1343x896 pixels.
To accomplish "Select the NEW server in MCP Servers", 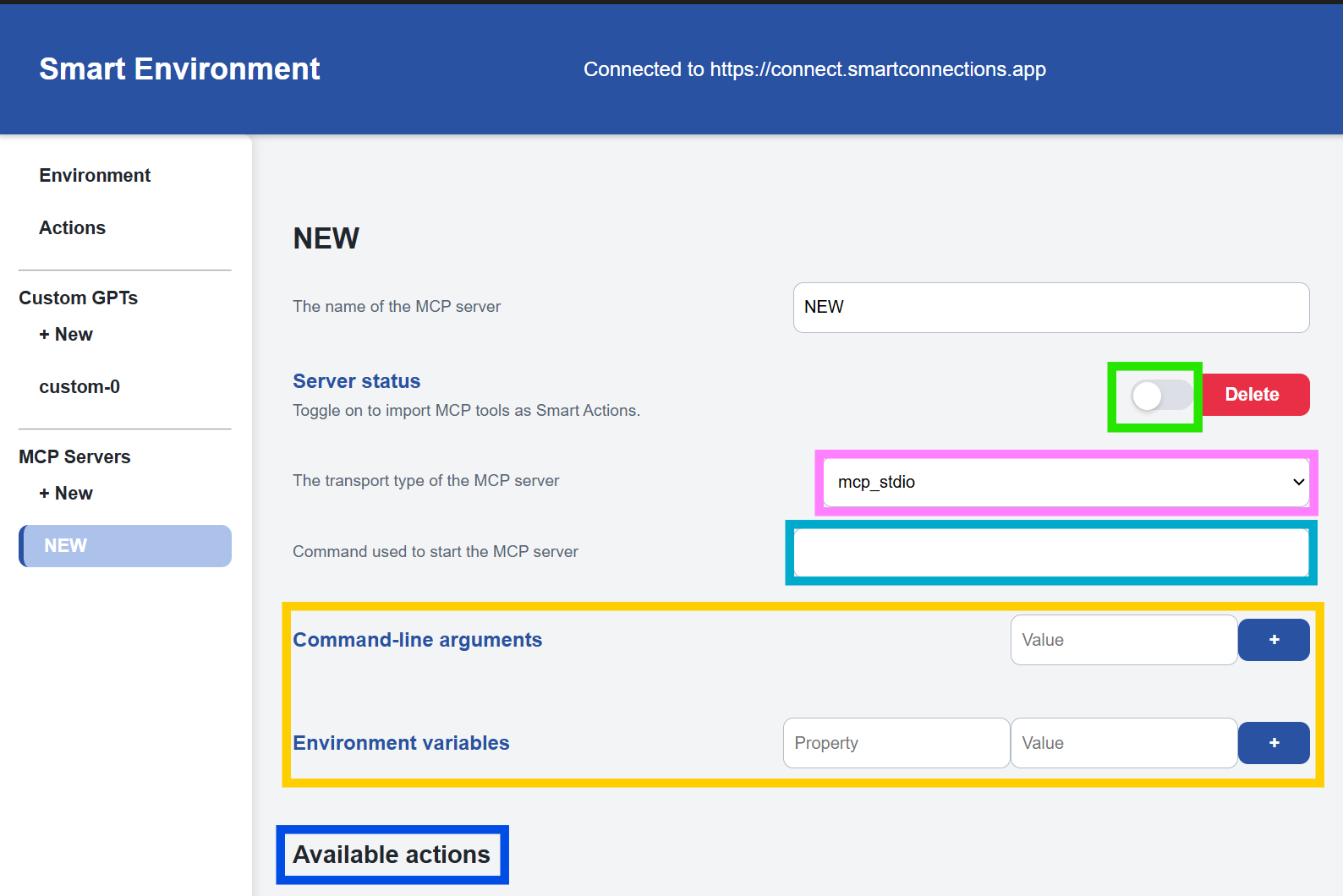I will 125,546.
